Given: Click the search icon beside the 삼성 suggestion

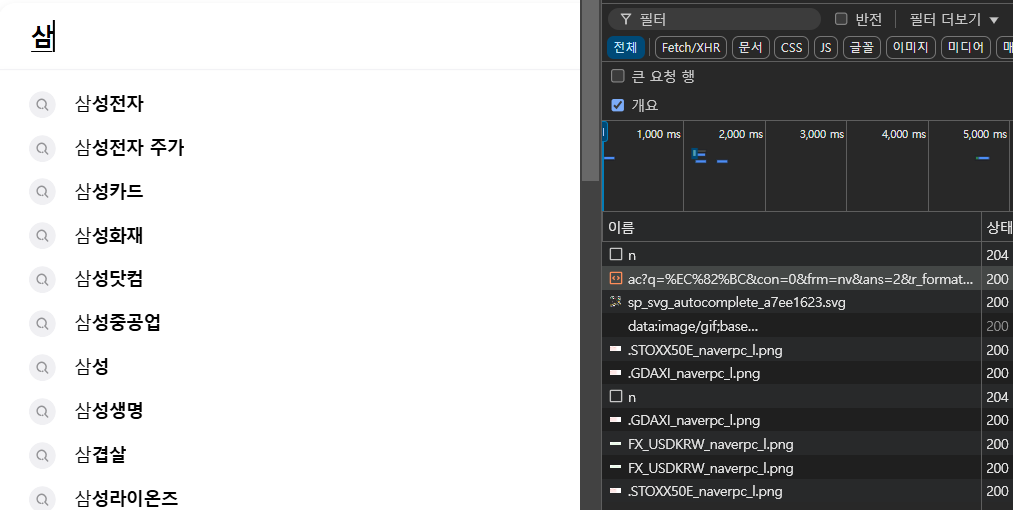Looking at the screenshot, I should (42, 367).
